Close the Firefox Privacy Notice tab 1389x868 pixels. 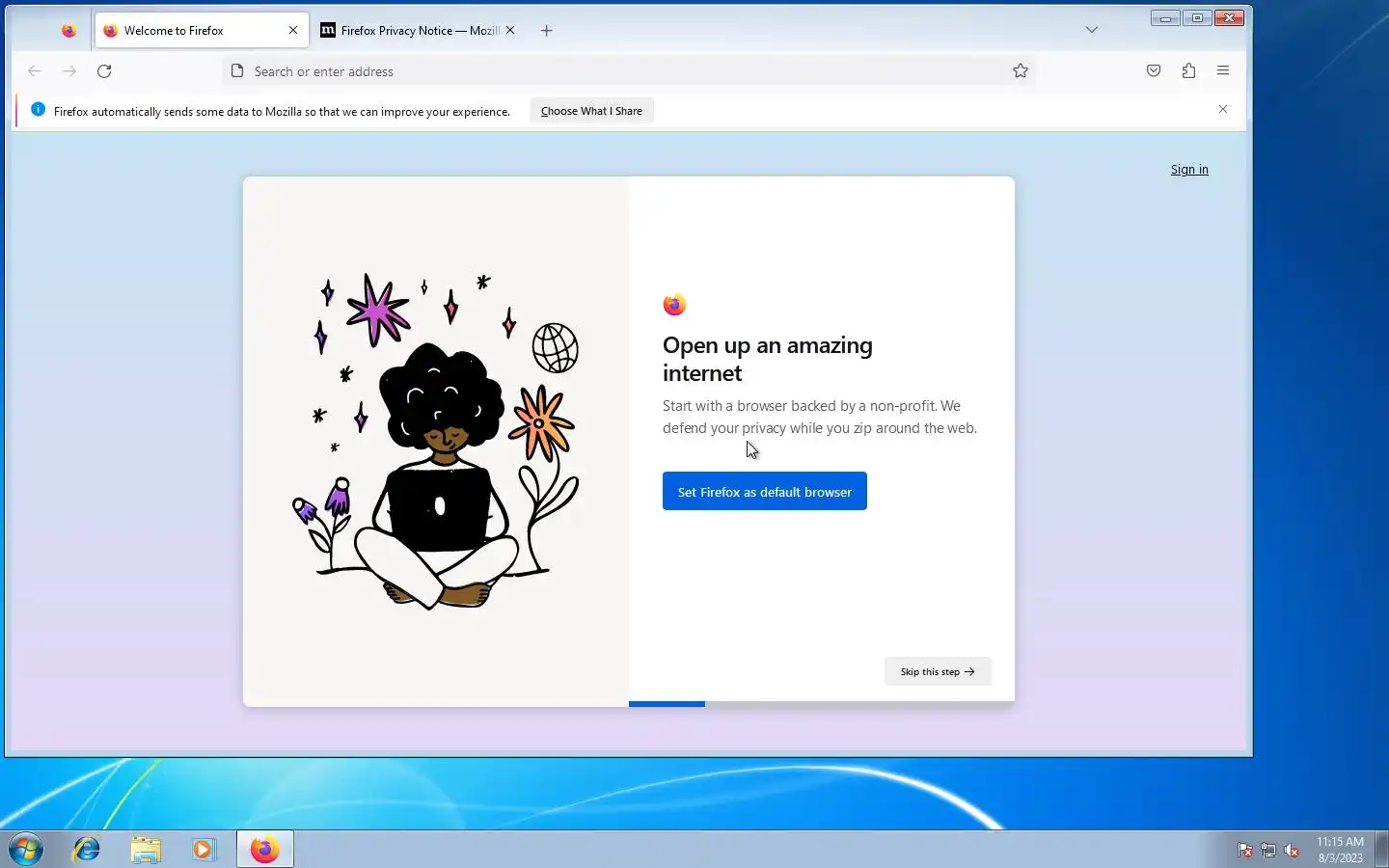tap(510, 30)
